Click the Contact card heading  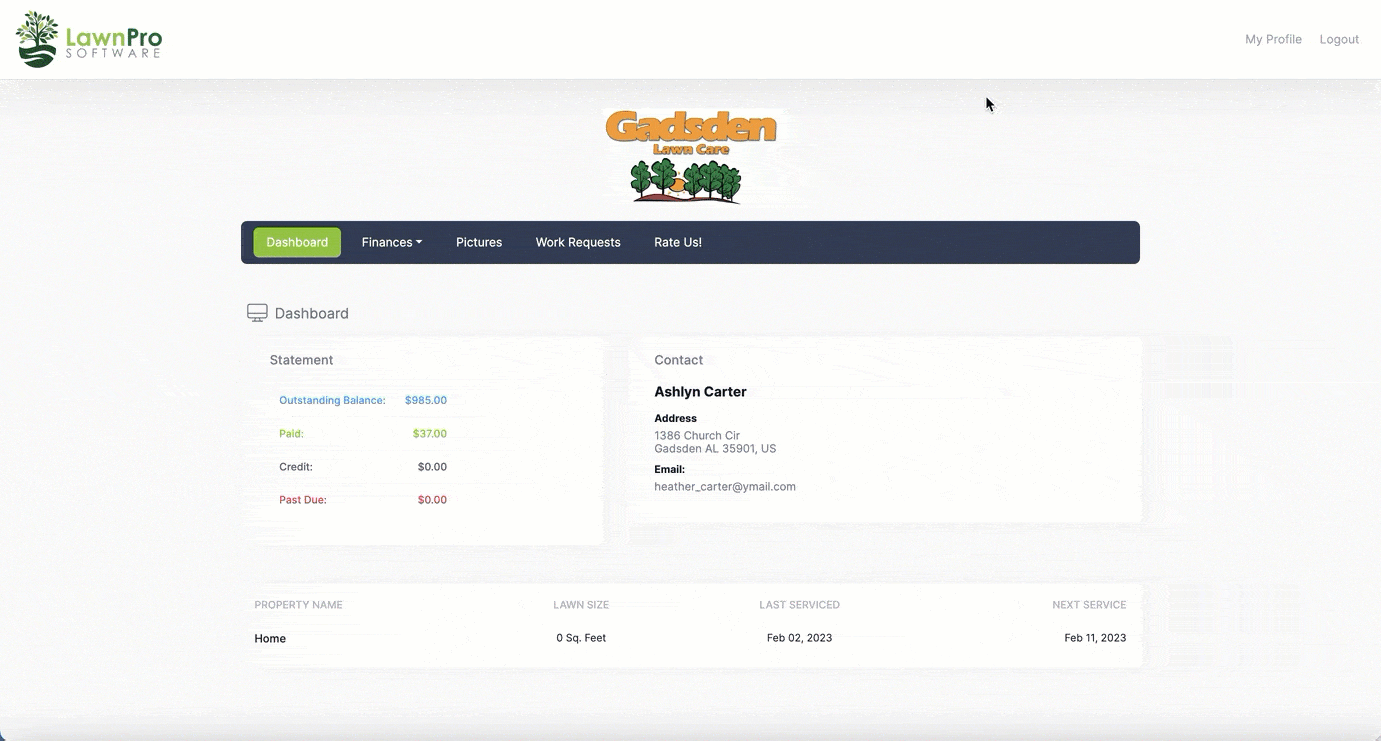(x=679, y=360)
